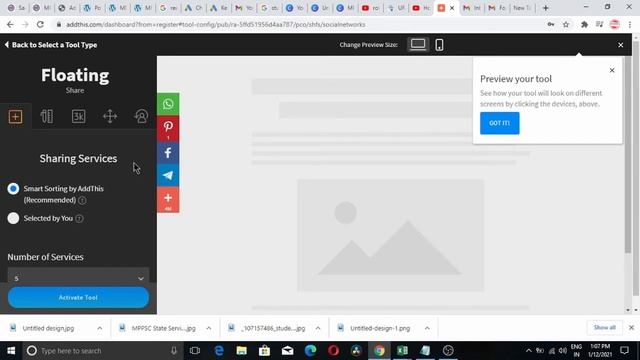This screenshot has width=640, height=360.
Task: Open Task View on the taskbar
Action: pyautogui.click(x=195, y=351)
